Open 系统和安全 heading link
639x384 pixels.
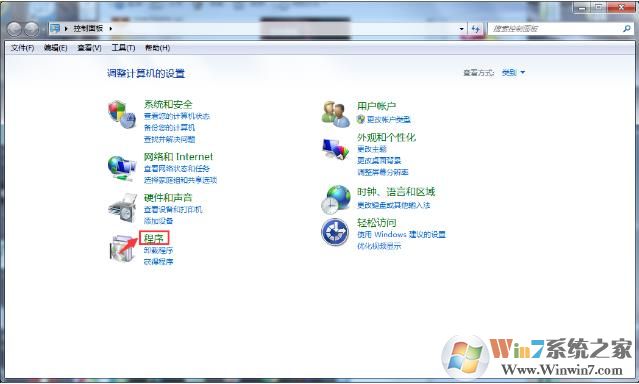168,104
